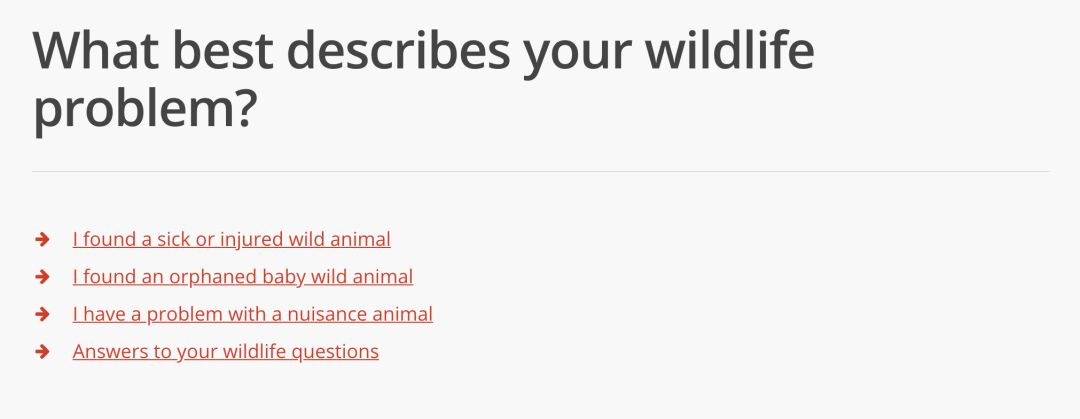Screen dimensions: 1080x419
Task: Click arrow icon beside wildlife questions link
Action: tap(42, 352)
